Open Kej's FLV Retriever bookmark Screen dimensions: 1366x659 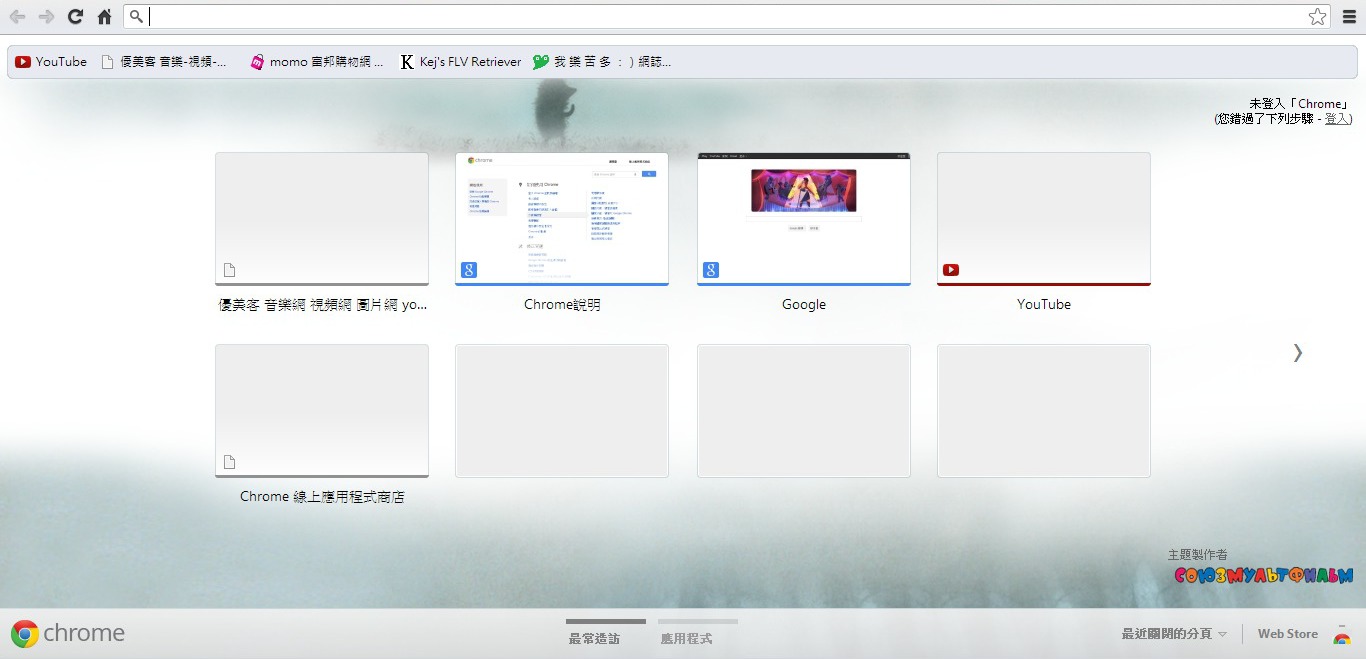pos(460,62)
